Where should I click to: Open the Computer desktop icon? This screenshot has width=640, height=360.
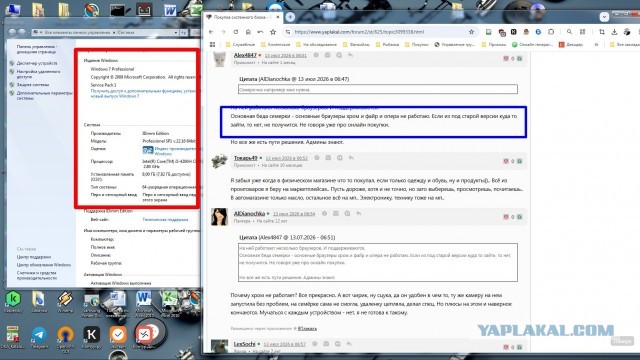pos(12,9)
